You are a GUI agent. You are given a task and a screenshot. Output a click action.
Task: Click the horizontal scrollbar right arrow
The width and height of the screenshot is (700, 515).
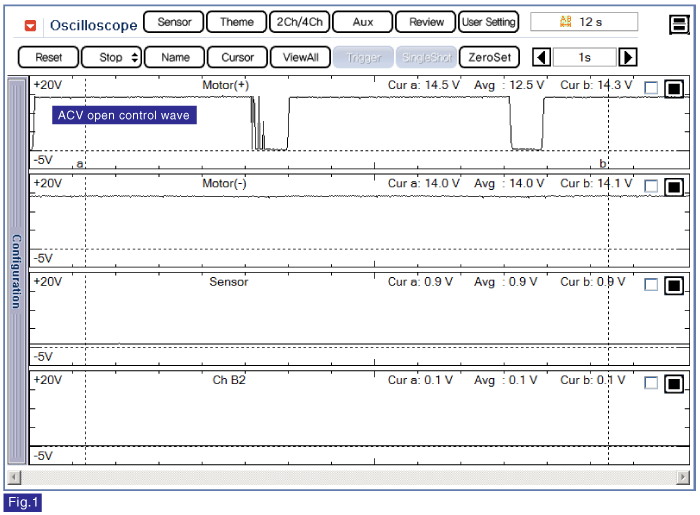(x=683, y=478)
